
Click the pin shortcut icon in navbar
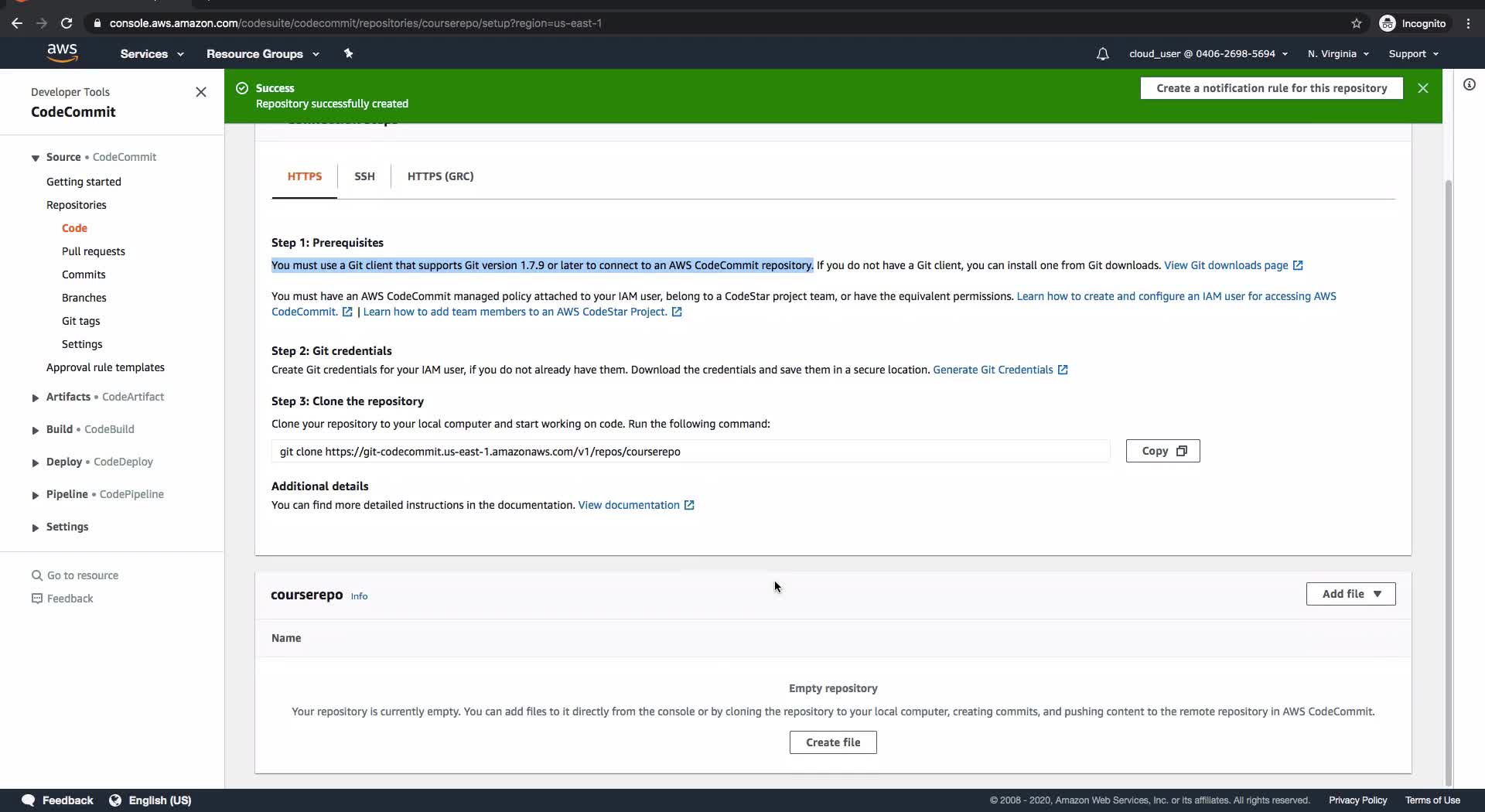348,53
